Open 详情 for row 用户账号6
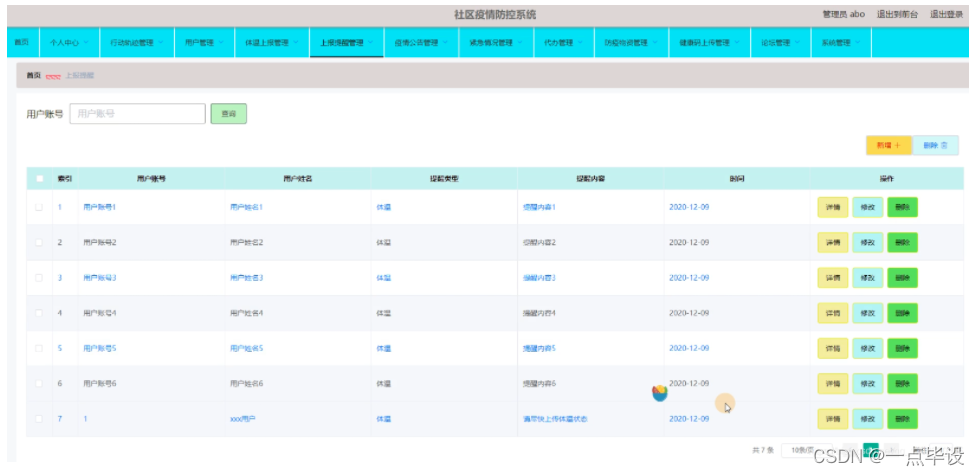The height and width of the screenshot is (476, 980). pos(832,384)
